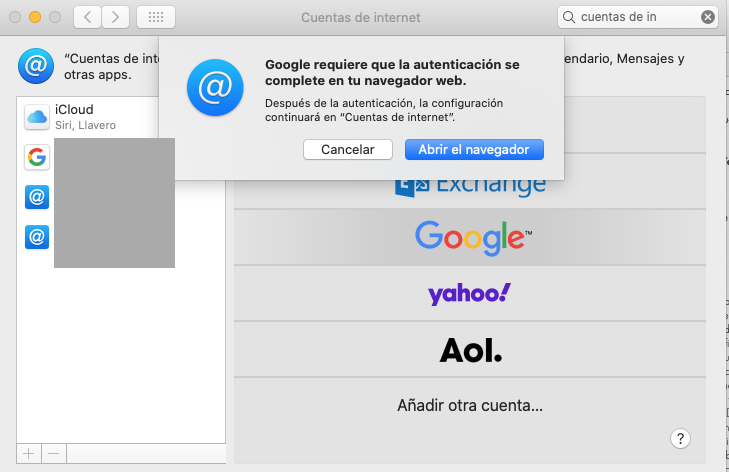729x472 pixels.
Task: Go back with the left arrow
Action: (x=87, y=17)
